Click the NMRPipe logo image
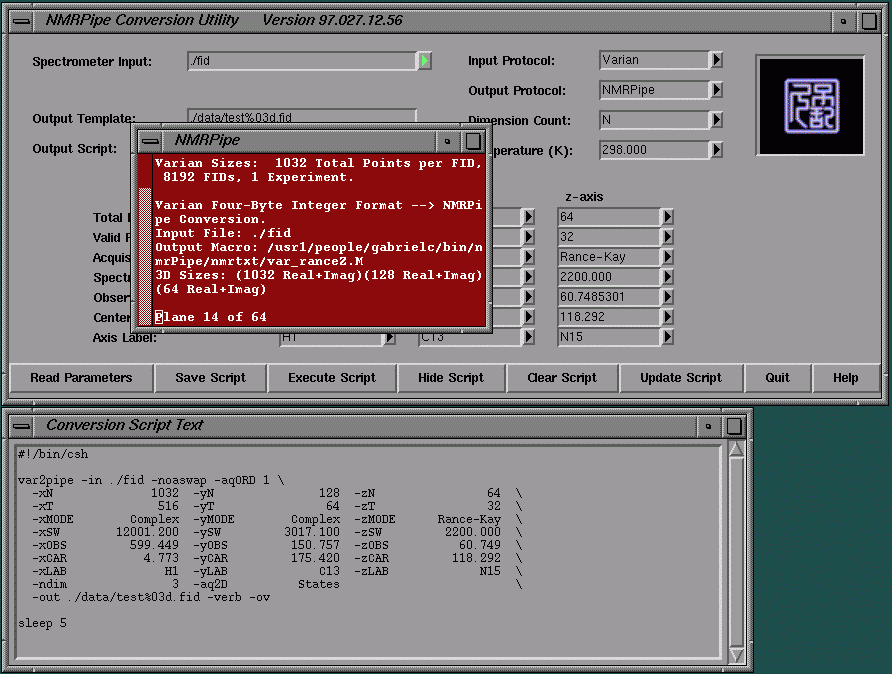Image resolution: width=892 pixels, height=674 pixels. click(811, 106)
